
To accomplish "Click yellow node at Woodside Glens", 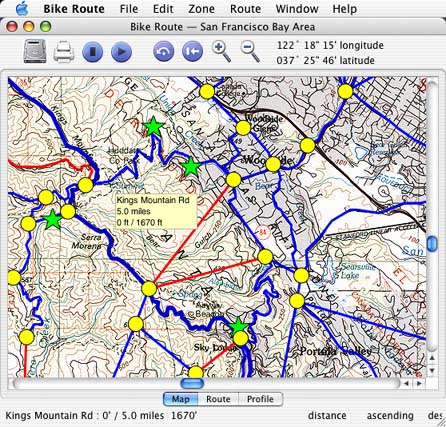I will tap(243, 128).
